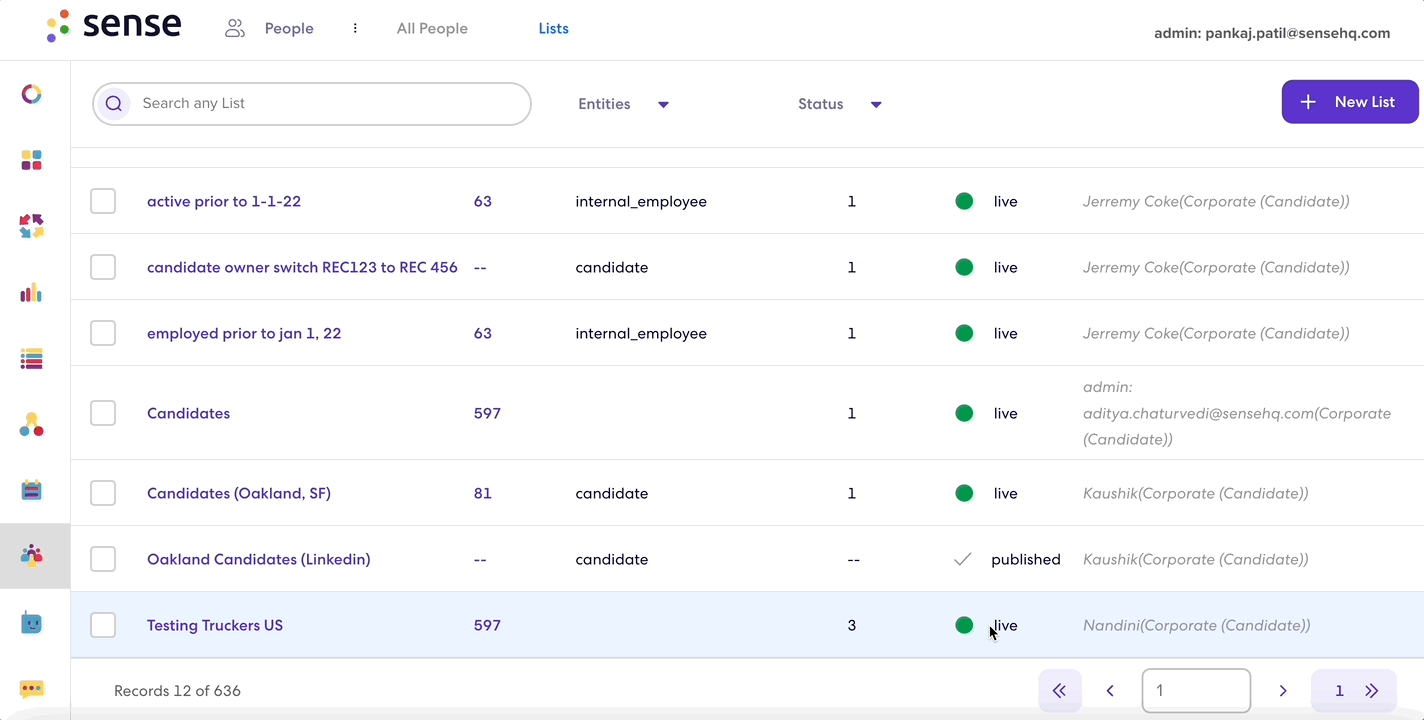This screenshot has height=720, width=1424.
Task: Click the checkmark icon beside published status
Action: (963, 559)
